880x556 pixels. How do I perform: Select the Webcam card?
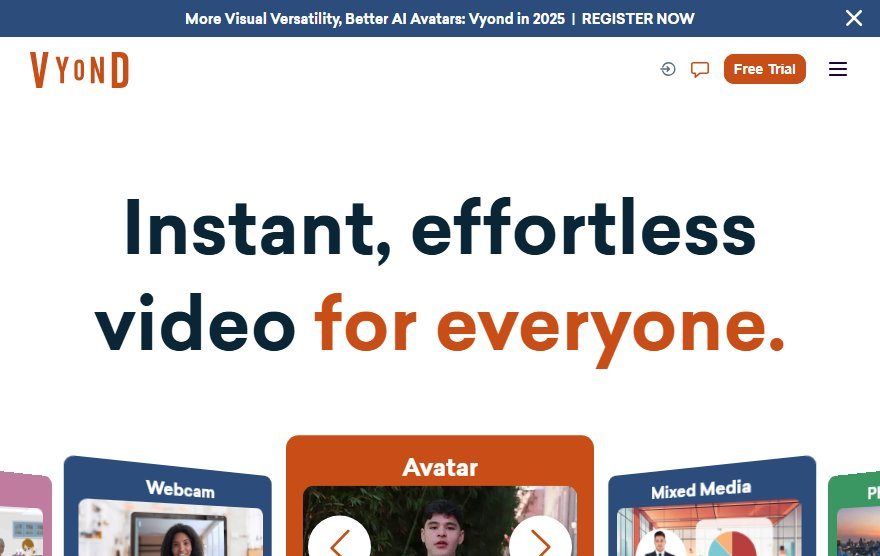point(168,507)
